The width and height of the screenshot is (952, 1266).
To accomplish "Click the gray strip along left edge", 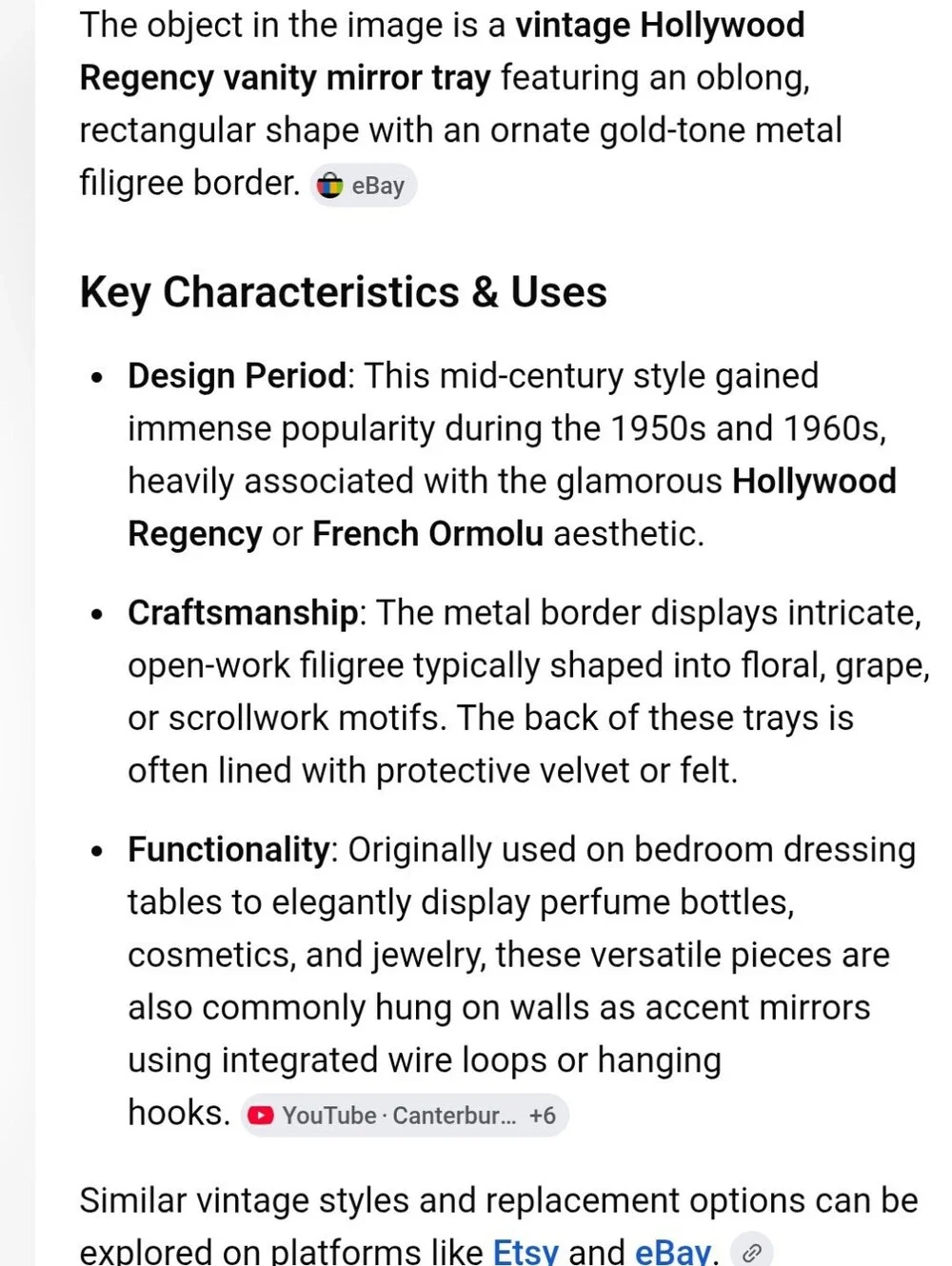I will tap(17, 633).
